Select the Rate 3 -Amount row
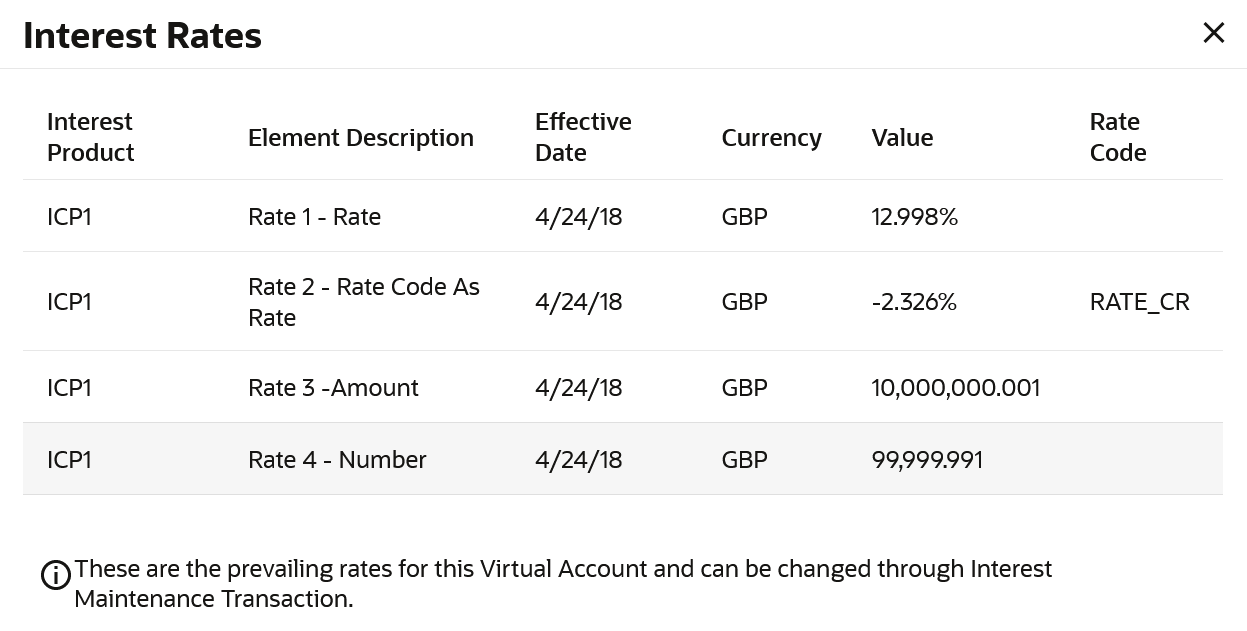This screenshot has height=631, width=1247. 333,388
